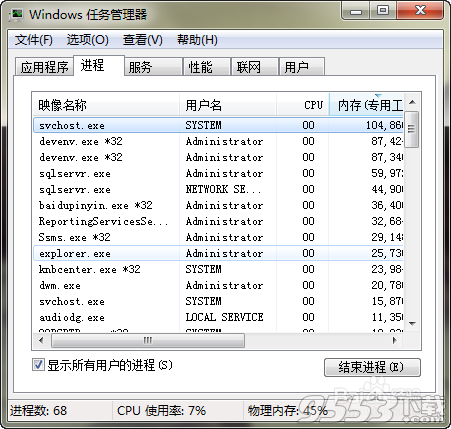The height and width of the screenshot is (429, 451).
Task: Open the 性能 tab
Action: [x=207, y=67]
